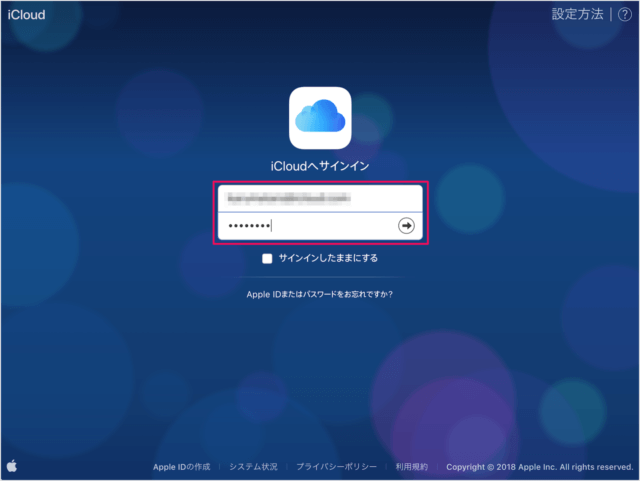640x481 pixels.
Task: Click the Apple logo in the footer
Action: tap(12, 466)
